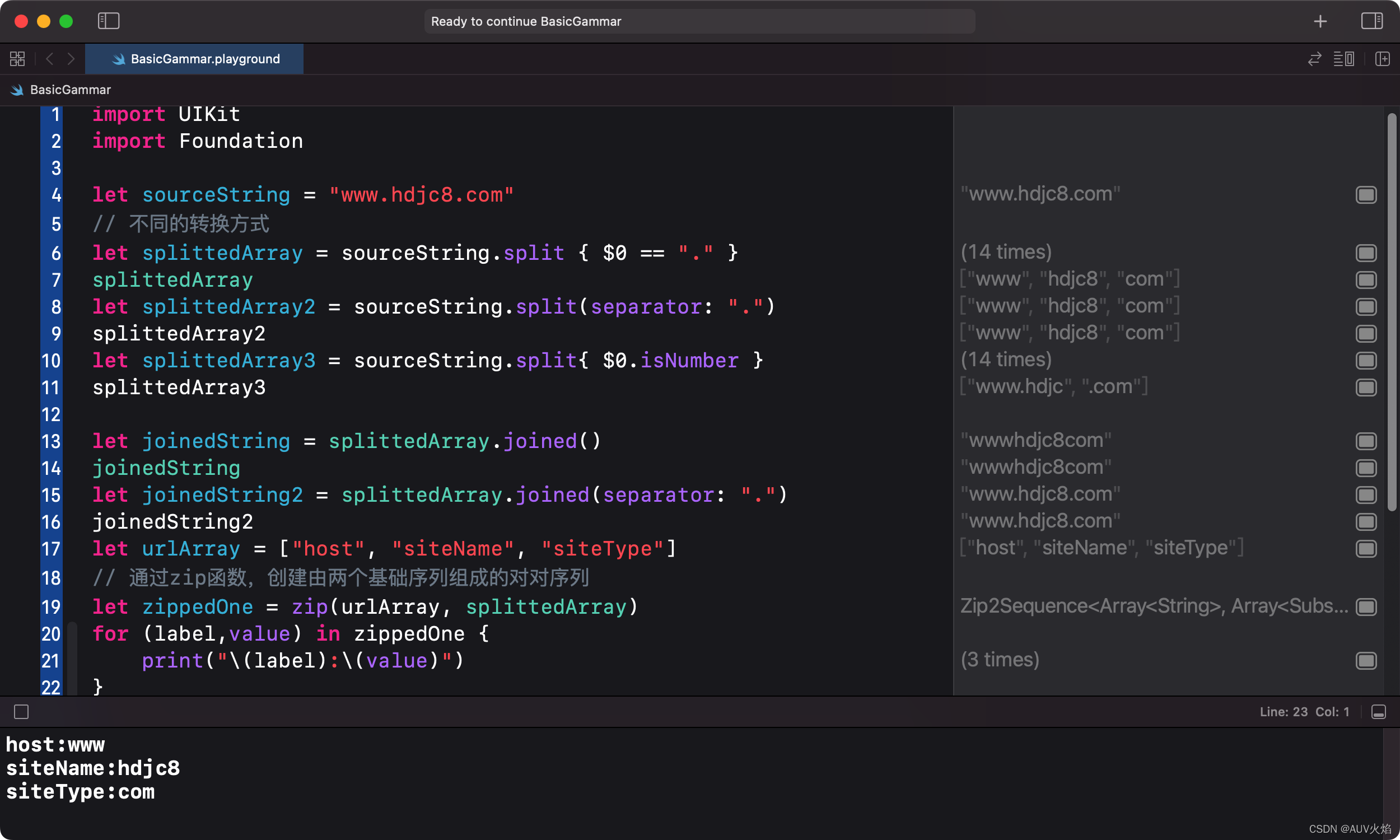1400x840 pixels.
Task: Select the BasicGammar.playground tab
Action: tap(194, 59)
